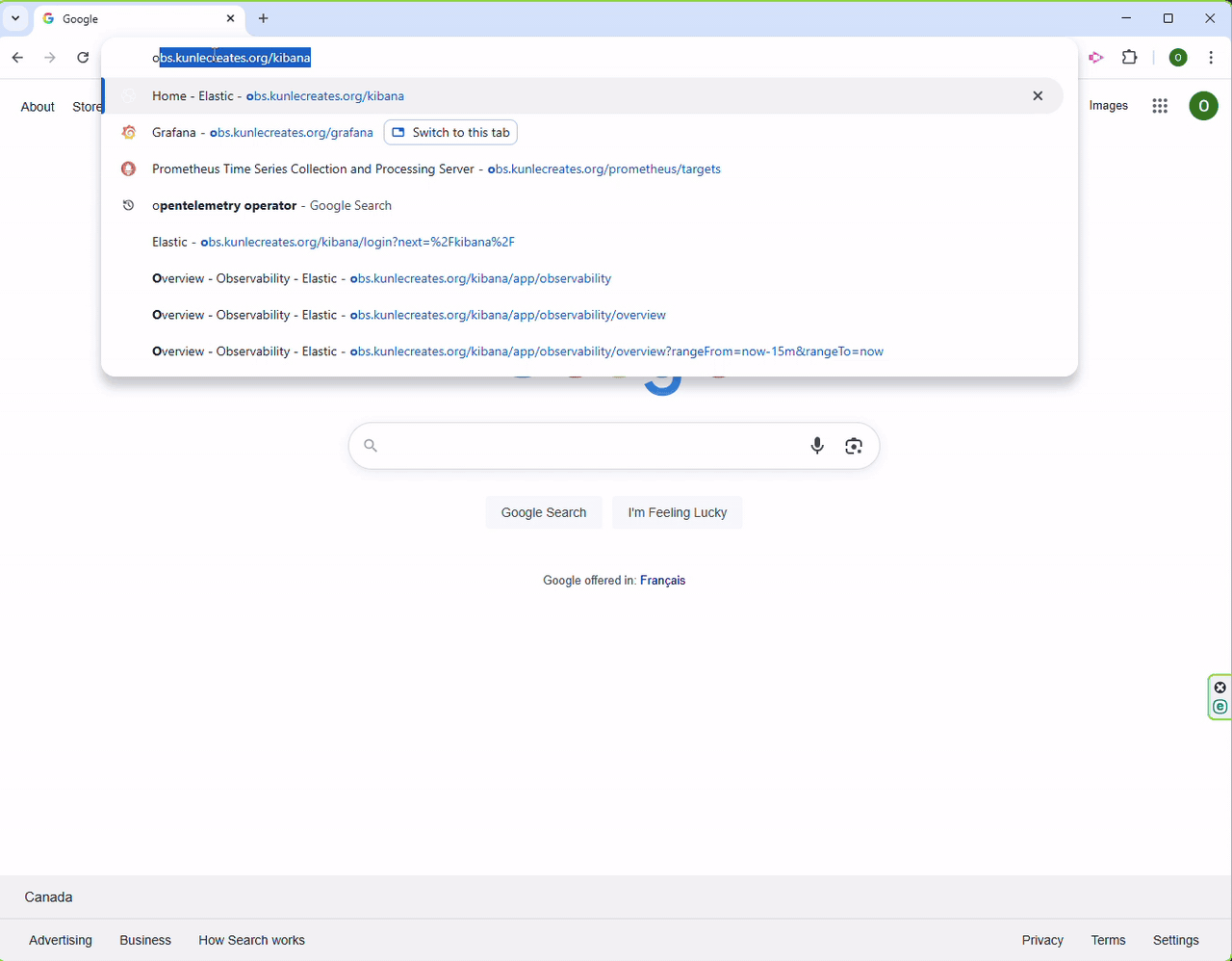The height and width of the screenshot is (961, 1232).
Task: Click the Prometheus favicon in suggestions
Action: pyautogui.click(x=128, y=169)
